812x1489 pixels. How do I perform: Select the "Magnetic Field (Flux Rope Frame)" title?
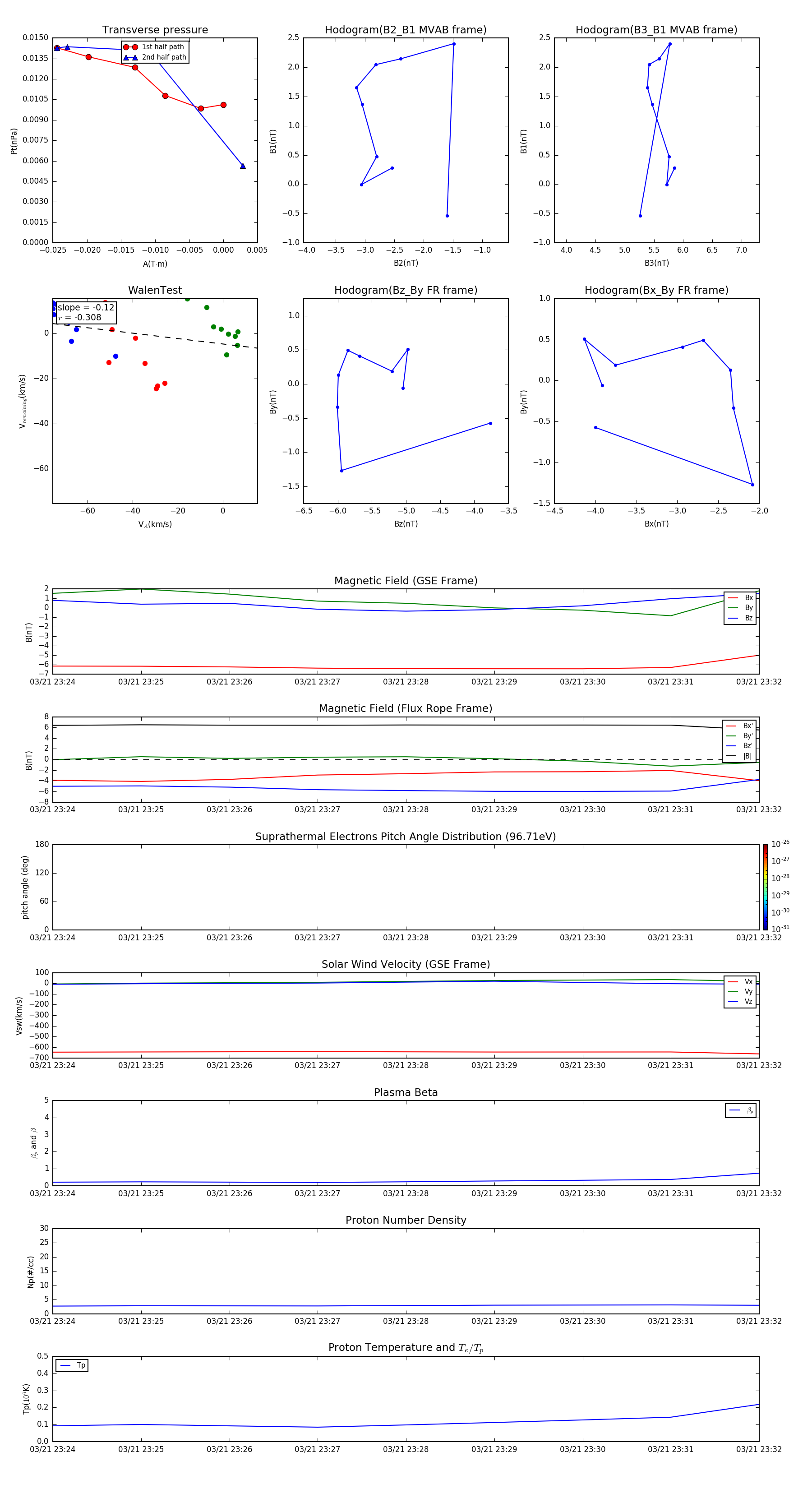406,709
